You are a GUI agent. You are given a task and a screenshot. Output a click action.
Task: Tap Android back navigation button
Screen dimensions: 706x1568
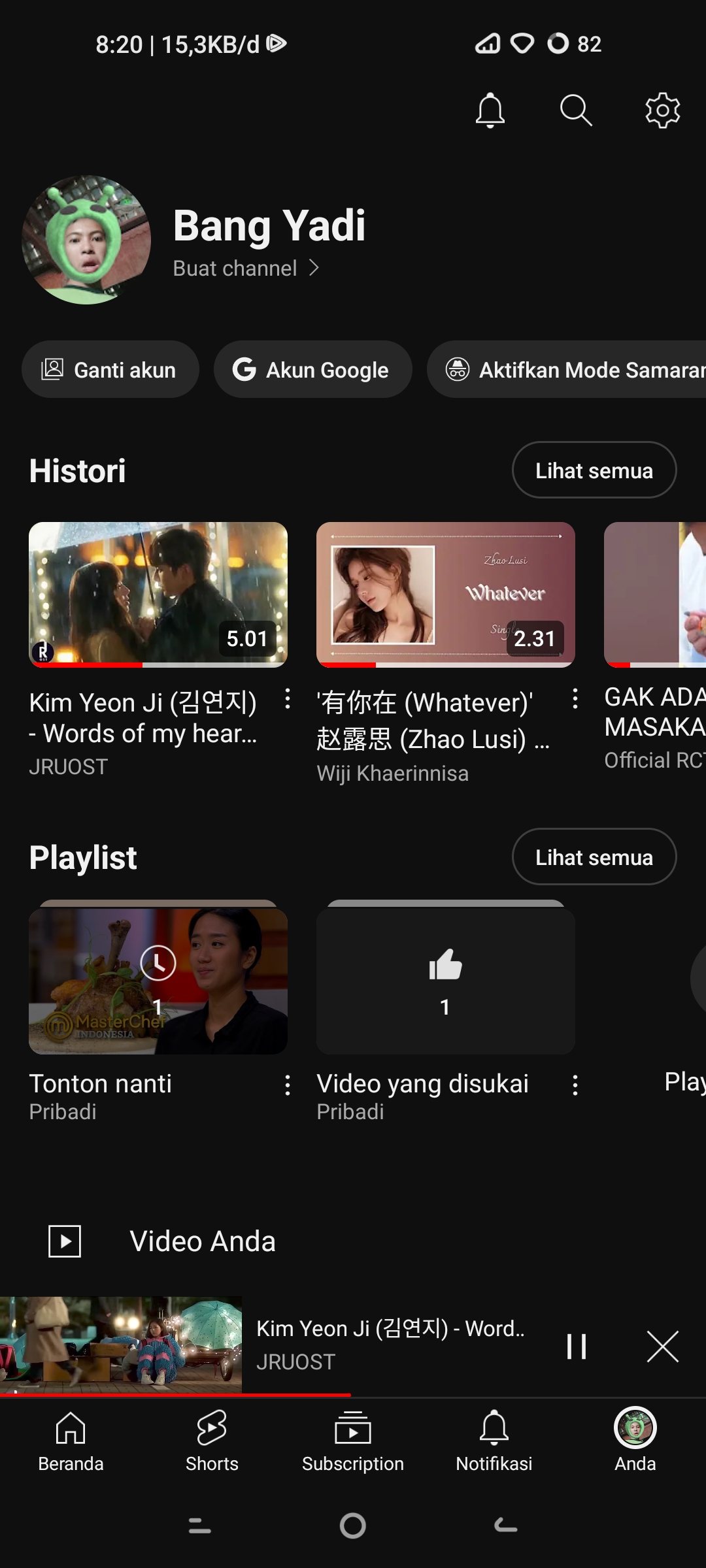pyautogui.click(x=505, y=1526)
